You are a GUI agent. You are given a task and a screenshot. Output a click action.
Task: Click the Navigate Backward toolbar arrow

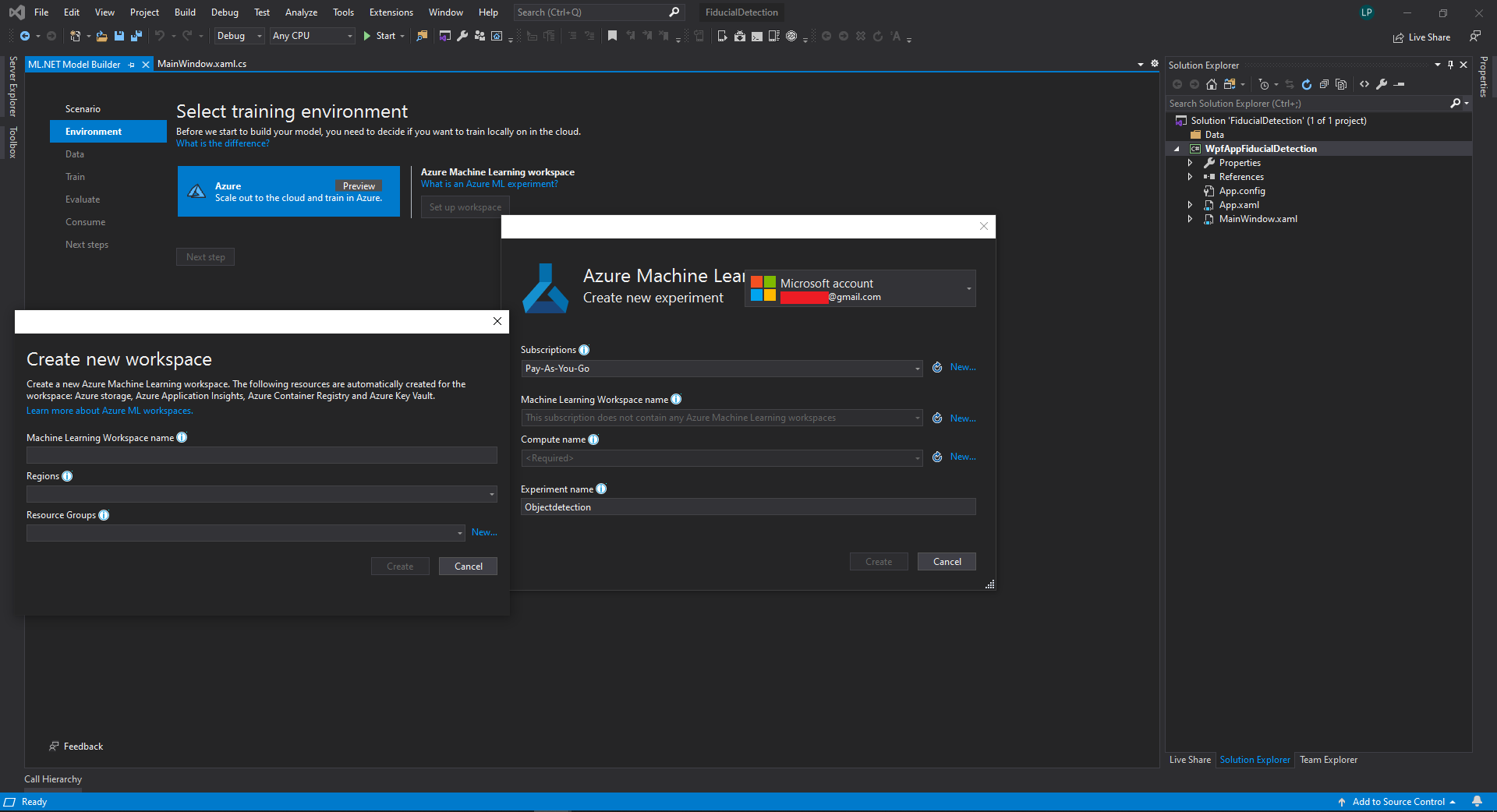[x=25, y=36]
